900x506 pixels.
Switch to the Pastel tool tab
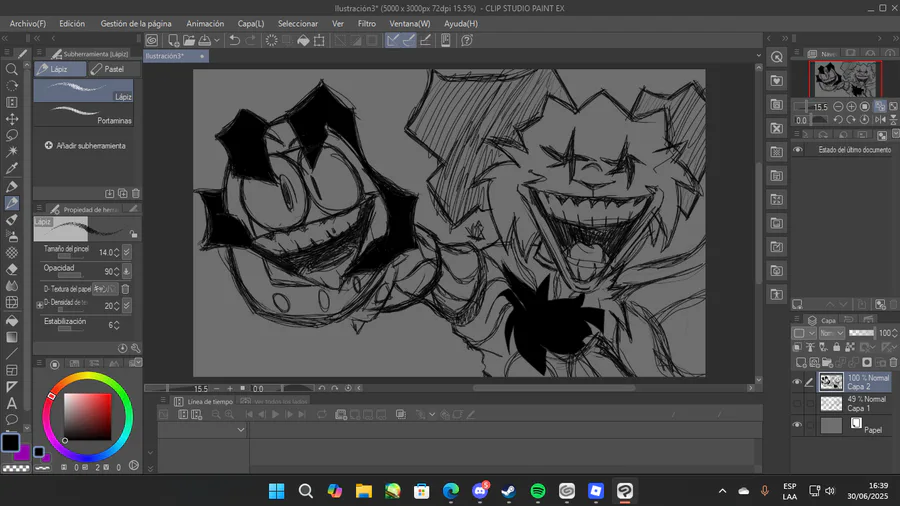[x=113, y=69]
